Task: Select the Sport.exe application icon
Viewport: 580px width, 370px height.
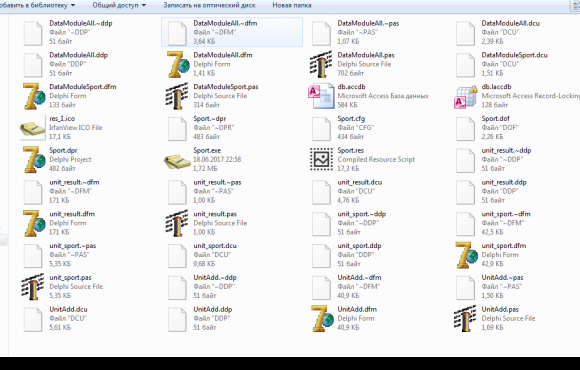Action: point(177,161)
